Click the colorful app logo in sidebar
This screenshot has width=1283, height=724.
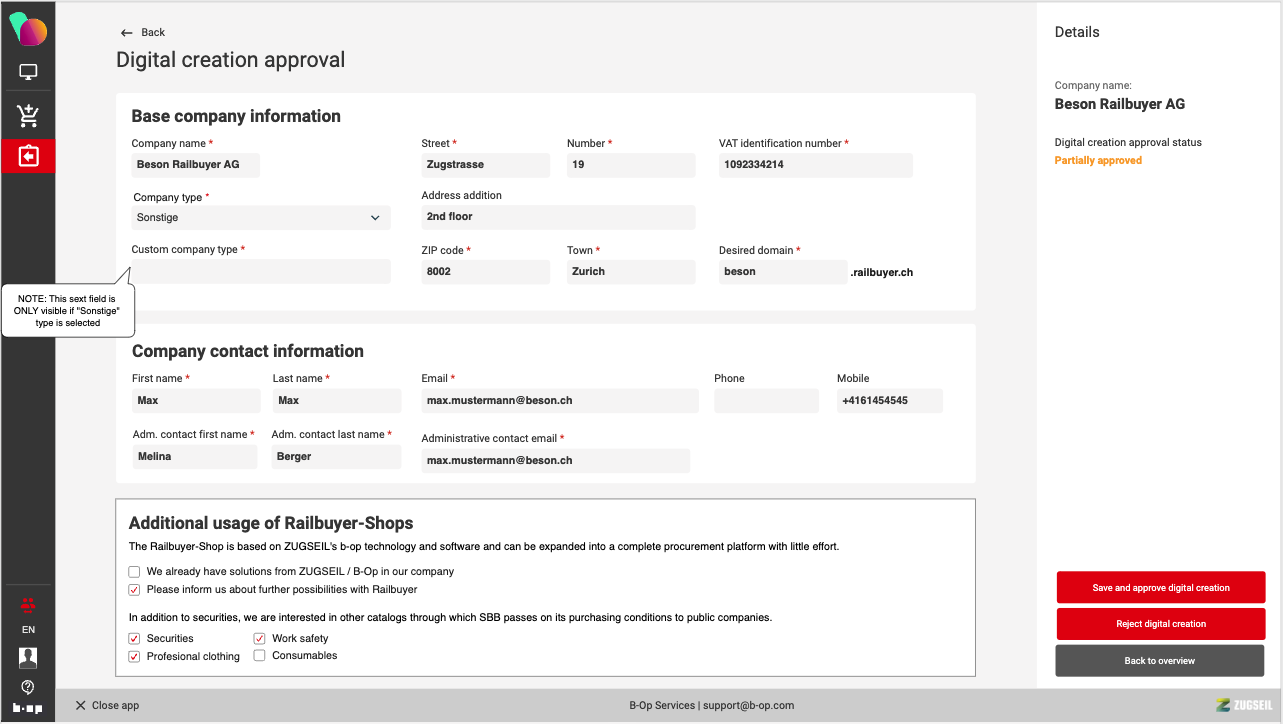[28, 30]
